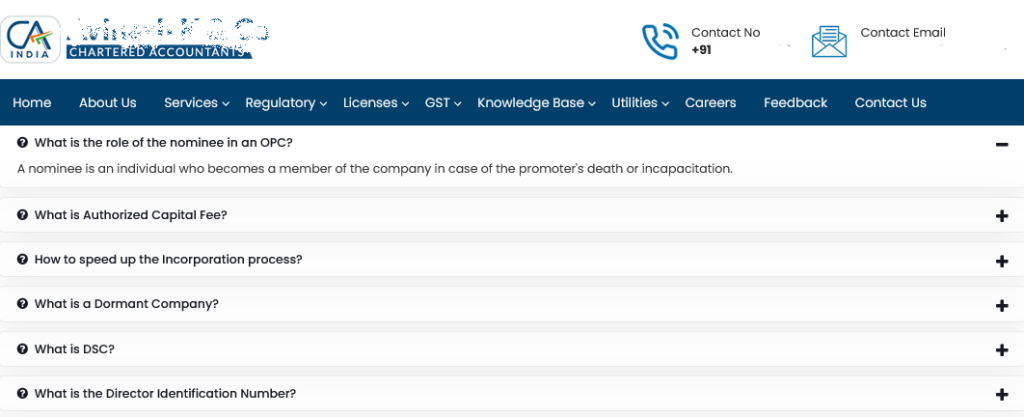Click plus icon for Authorized Capital Fee

point(1002,216)
